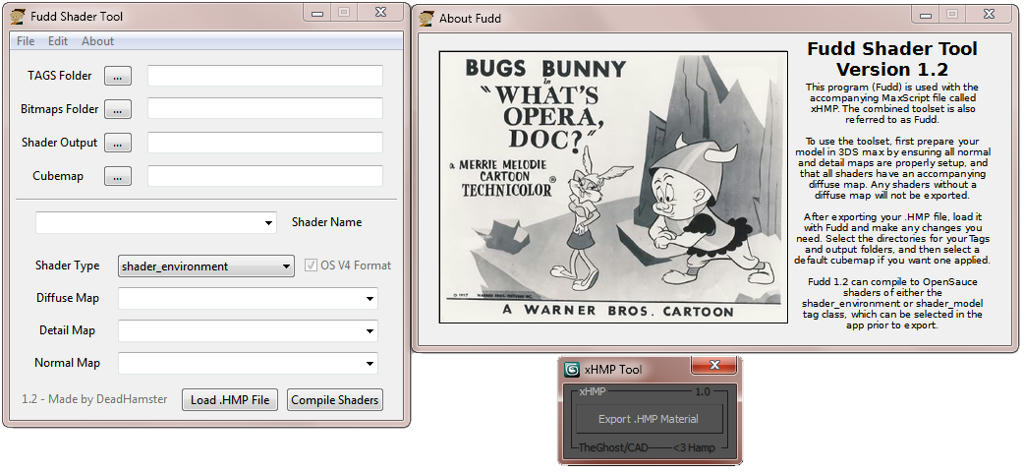Open the Detail Map dropdown list
Image resolution: width=1024 pixels, height=472 pixels.
(370, 331)
